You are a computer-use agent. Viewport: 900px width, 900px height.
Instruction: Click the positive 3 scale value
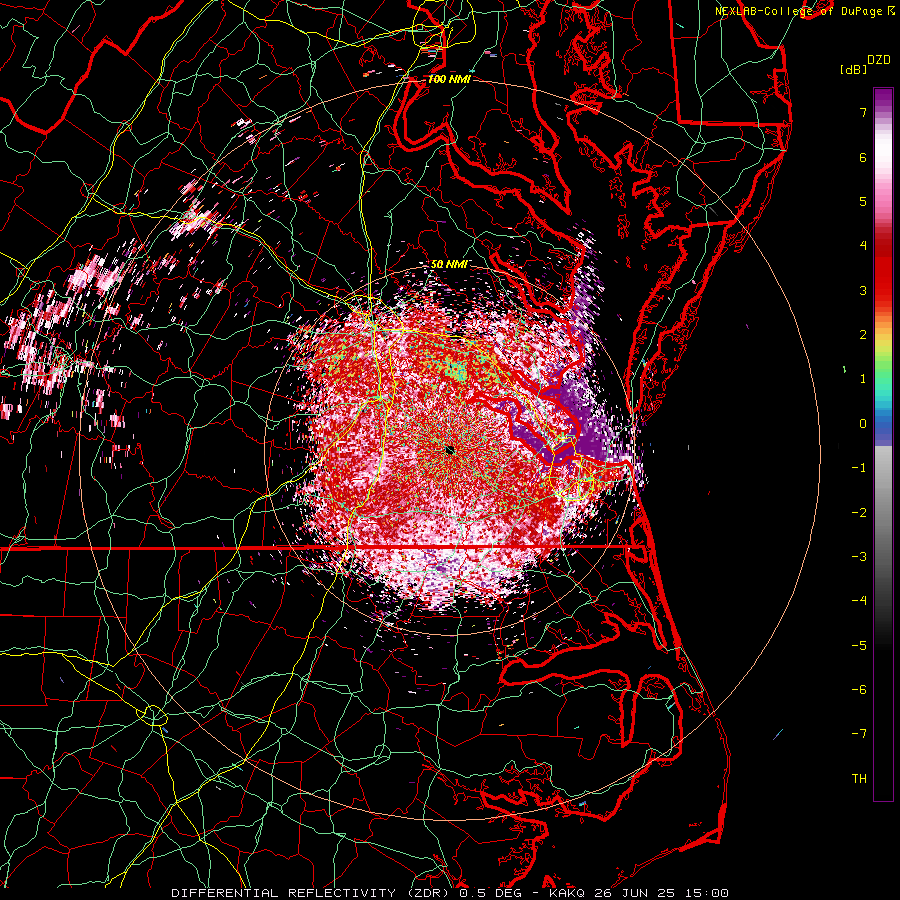pyautogui.click(x=863, y=290)
